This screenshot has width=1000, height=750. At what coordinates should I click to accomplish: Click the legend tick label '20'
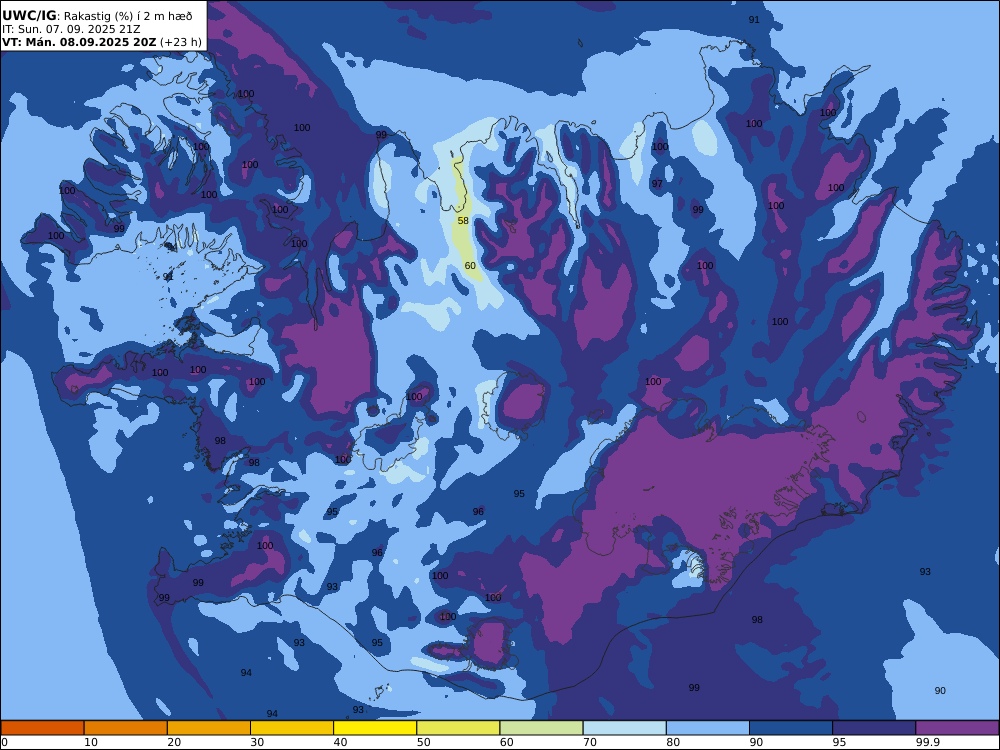click(x=175, y=742)
